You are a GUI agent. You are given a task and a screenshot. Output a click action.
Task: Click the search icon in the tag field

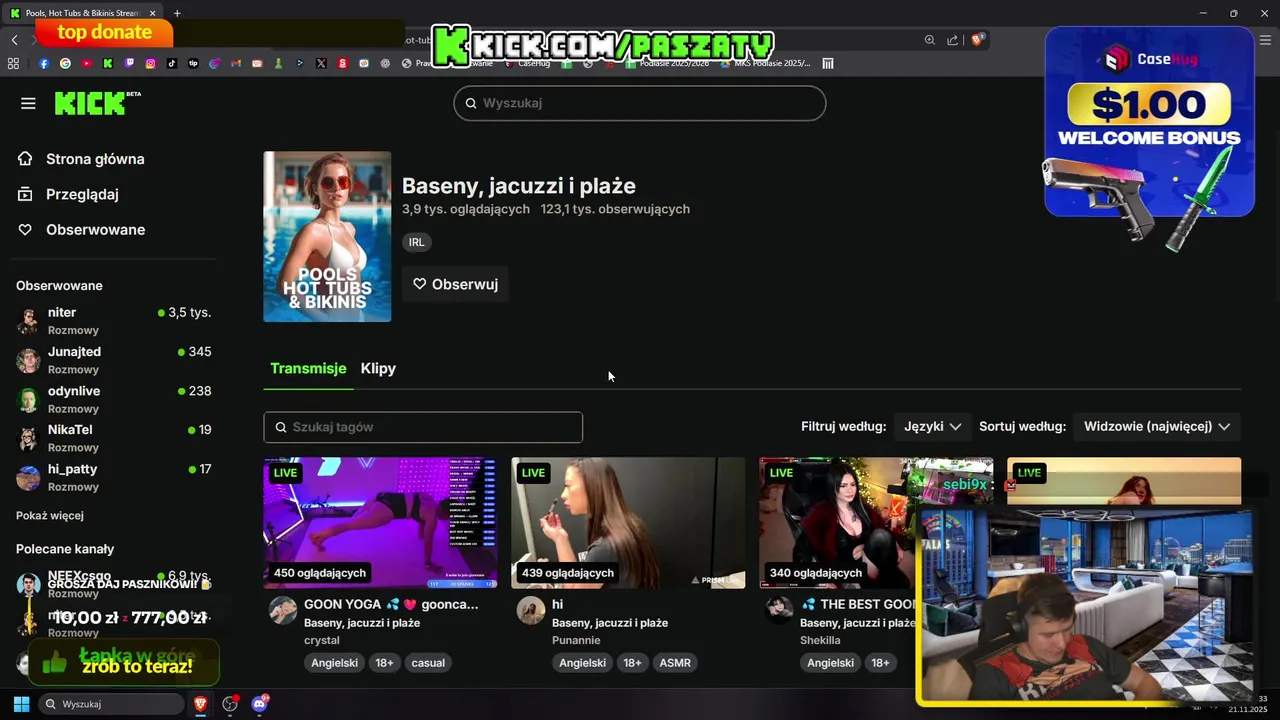[281, 427]
